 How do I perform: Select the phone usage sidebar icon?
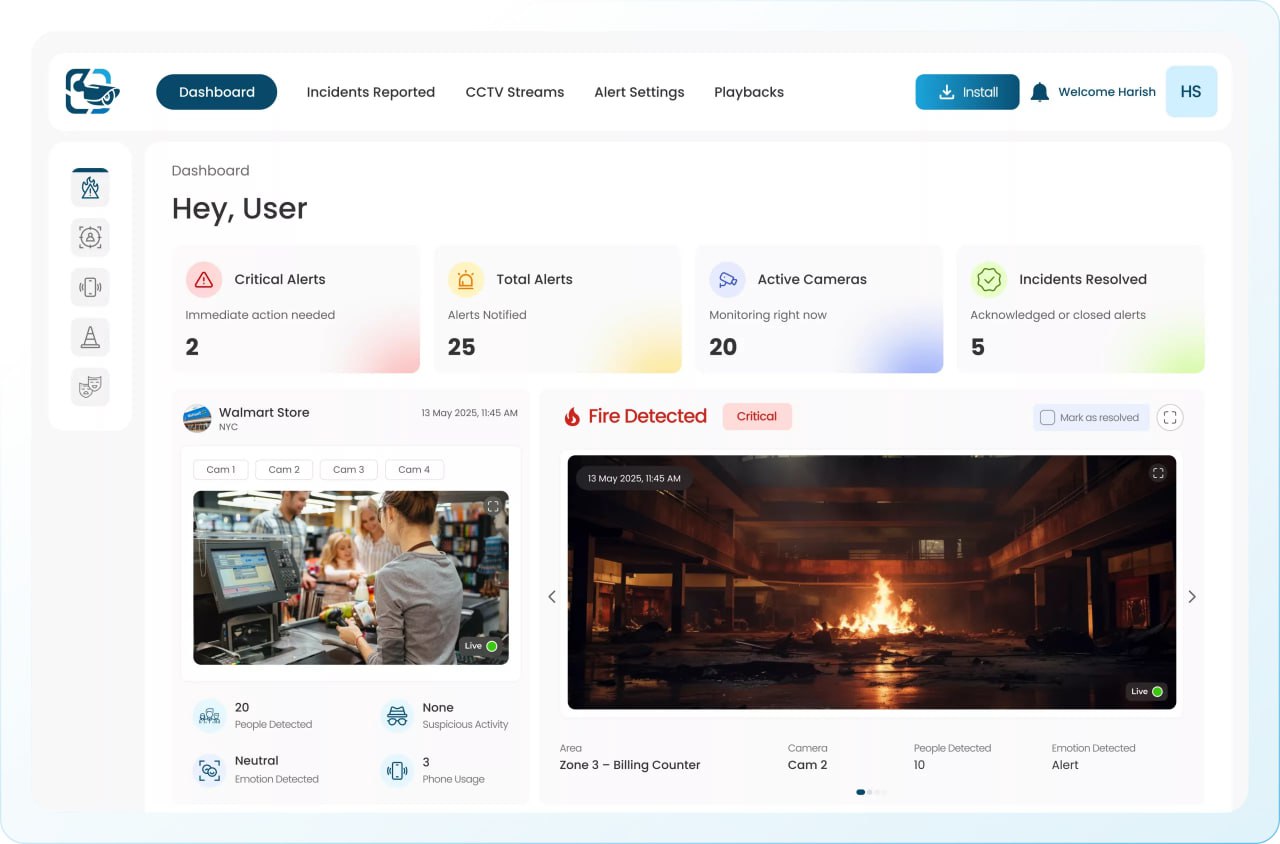pyautogui.click(x=90, y=287)
